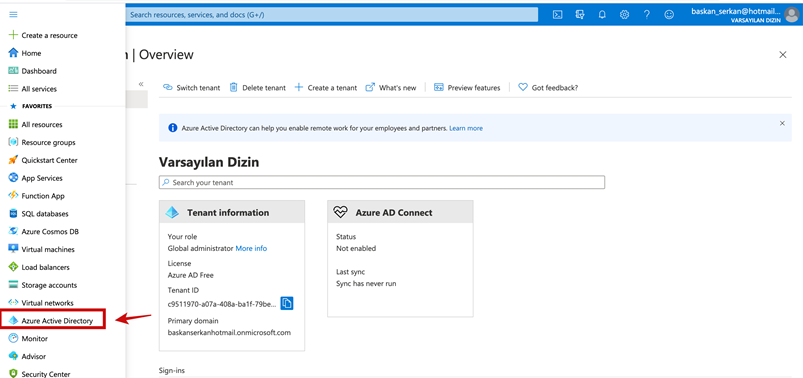Open What's new
The width and height of the screenshot is (803, 378).
(x=391, y=88)
